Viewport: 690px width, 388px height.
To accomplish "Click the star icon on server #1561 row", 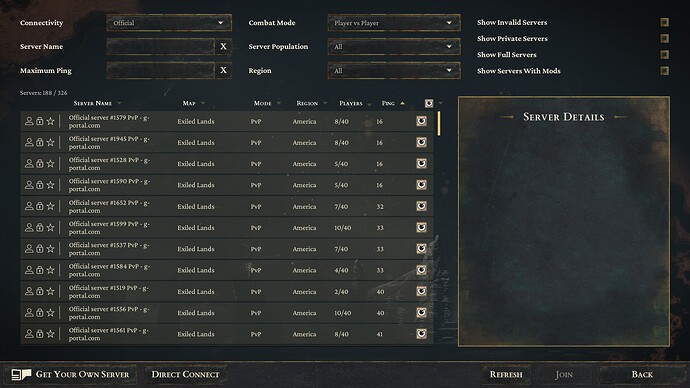I will (51, 334).
